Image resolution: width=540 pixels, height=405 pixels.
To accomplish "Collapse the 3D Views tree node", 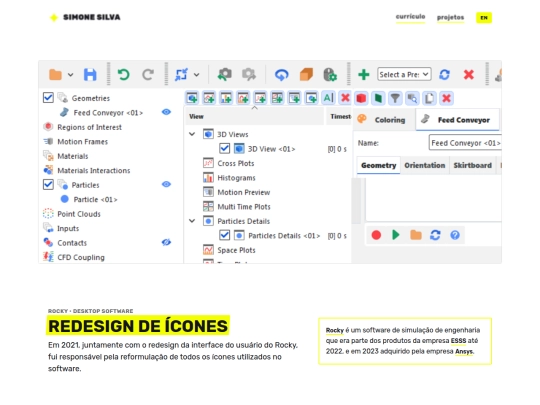I will 192,134.
